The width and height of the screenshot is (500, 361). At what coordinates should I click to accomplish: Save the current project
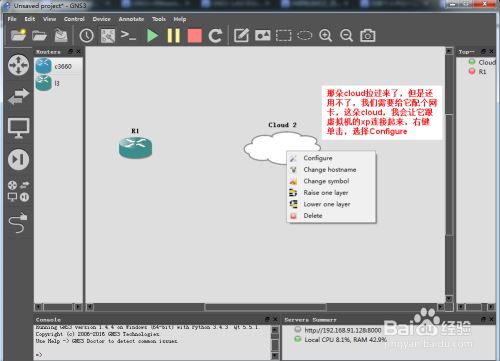click(61, 35)
